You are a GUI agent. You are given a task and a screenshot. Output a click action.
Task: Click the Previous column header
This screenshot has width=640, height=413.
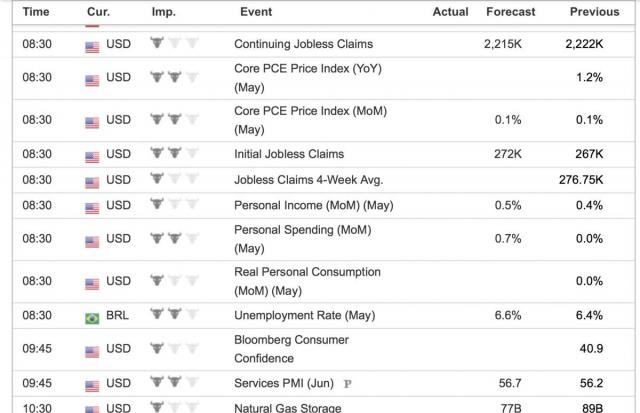pos(595,12)
